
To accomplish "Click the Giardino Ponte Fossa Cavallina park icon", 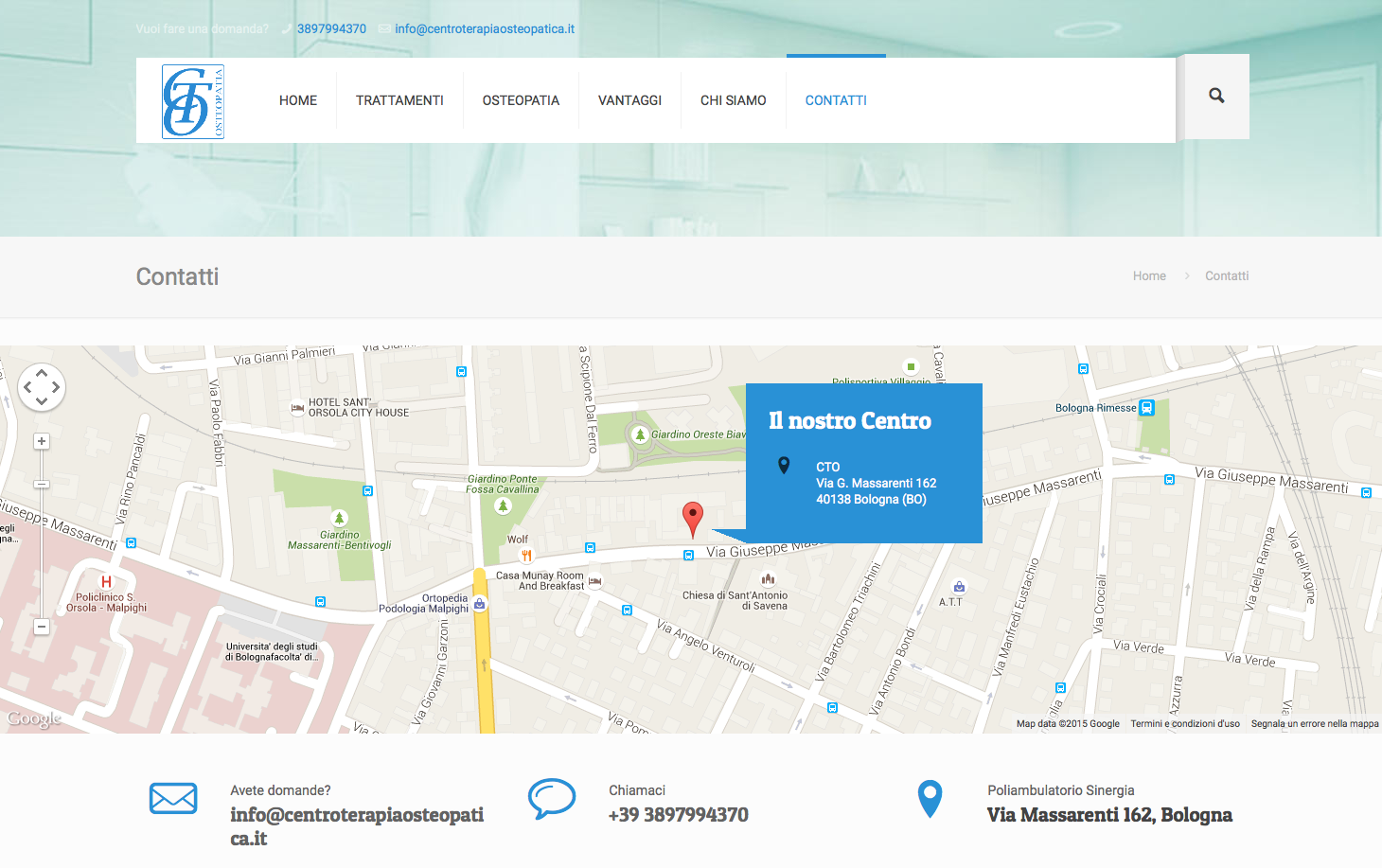I will 503,506.
